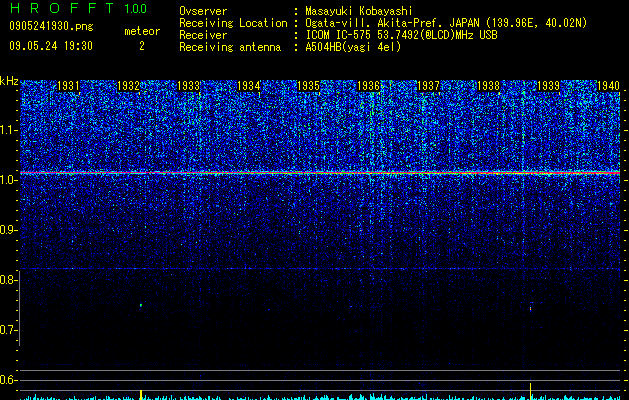Click the 0.6 kHz axis label
This screenshot has width=629, height=400.
[x=9, y=380]
